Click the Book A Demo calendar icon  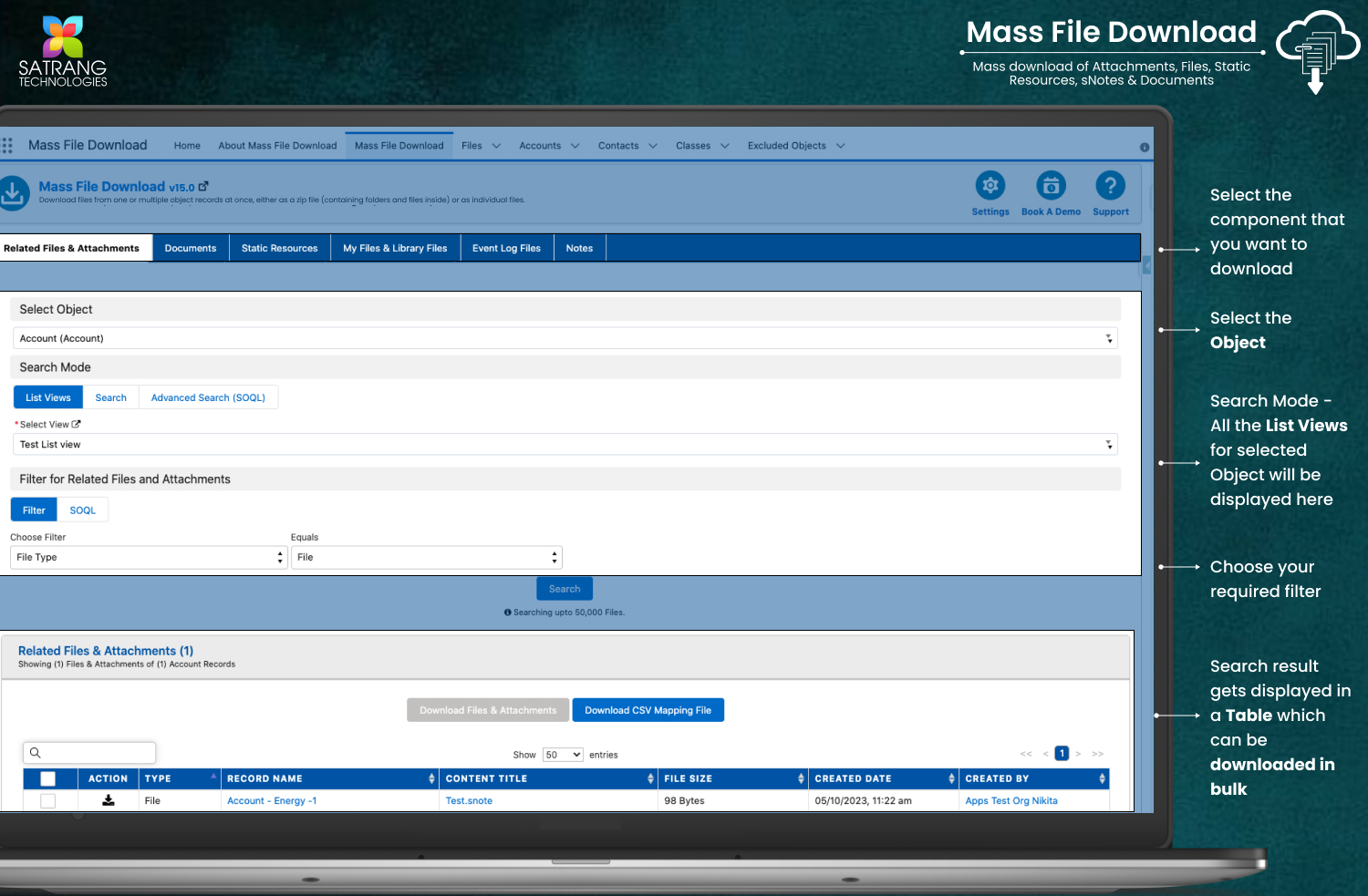point(1051,186)
